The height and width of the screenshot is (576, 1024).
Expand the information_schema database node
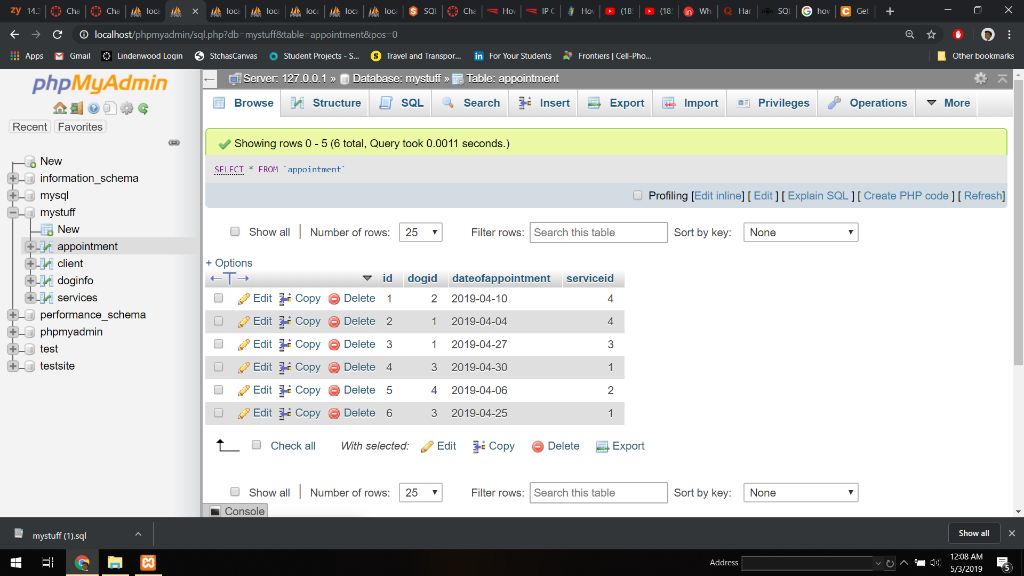click(13, 178)
